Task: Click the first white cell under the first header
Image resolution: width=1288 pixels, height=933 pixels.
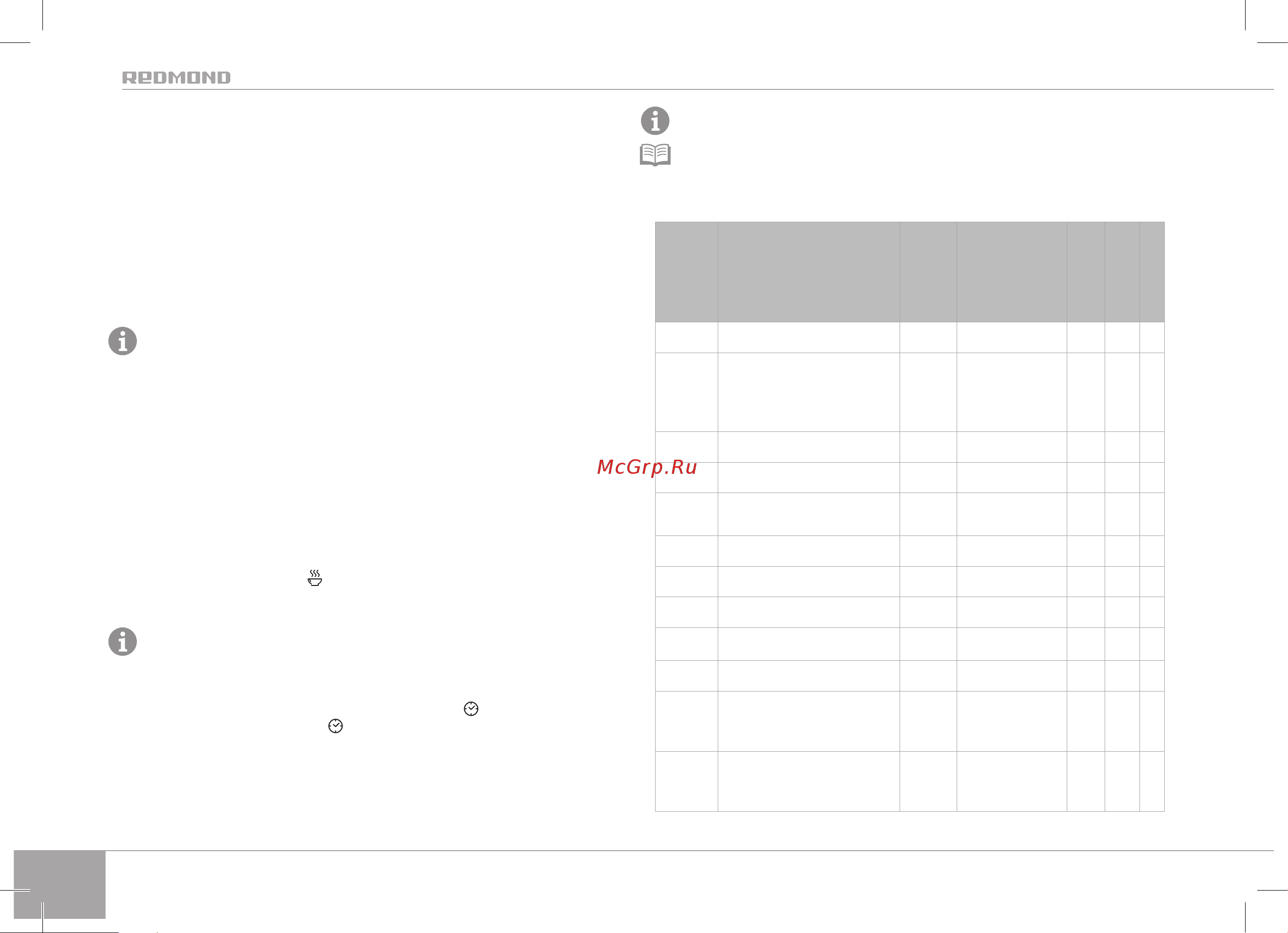Action: tap(686, 337)
